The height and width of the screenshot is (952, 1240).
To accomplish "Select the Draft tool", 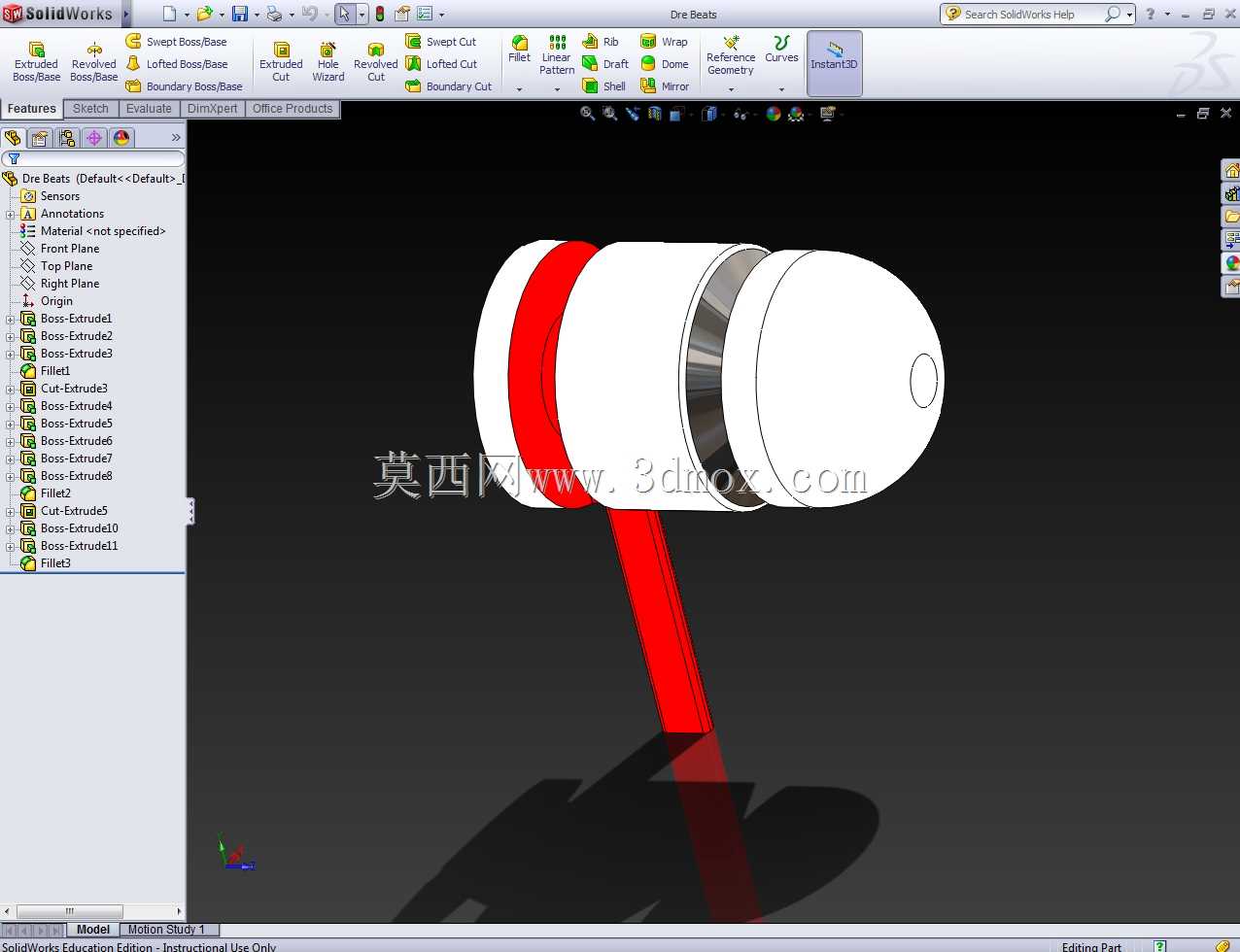I will [605, 64].
